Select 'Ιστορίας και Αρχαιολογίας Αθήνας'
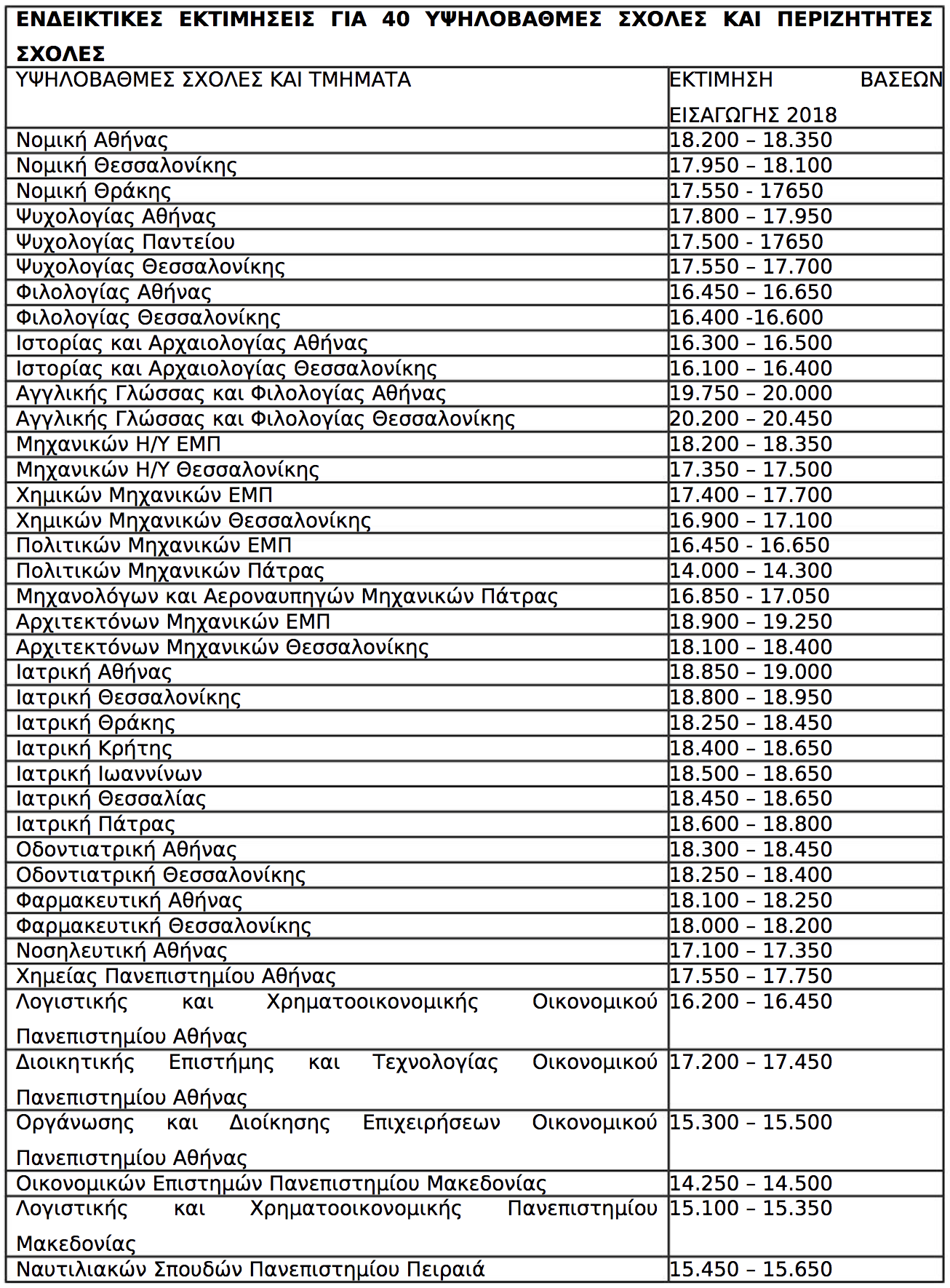950x1288 pixels. (x=192, y=343)
